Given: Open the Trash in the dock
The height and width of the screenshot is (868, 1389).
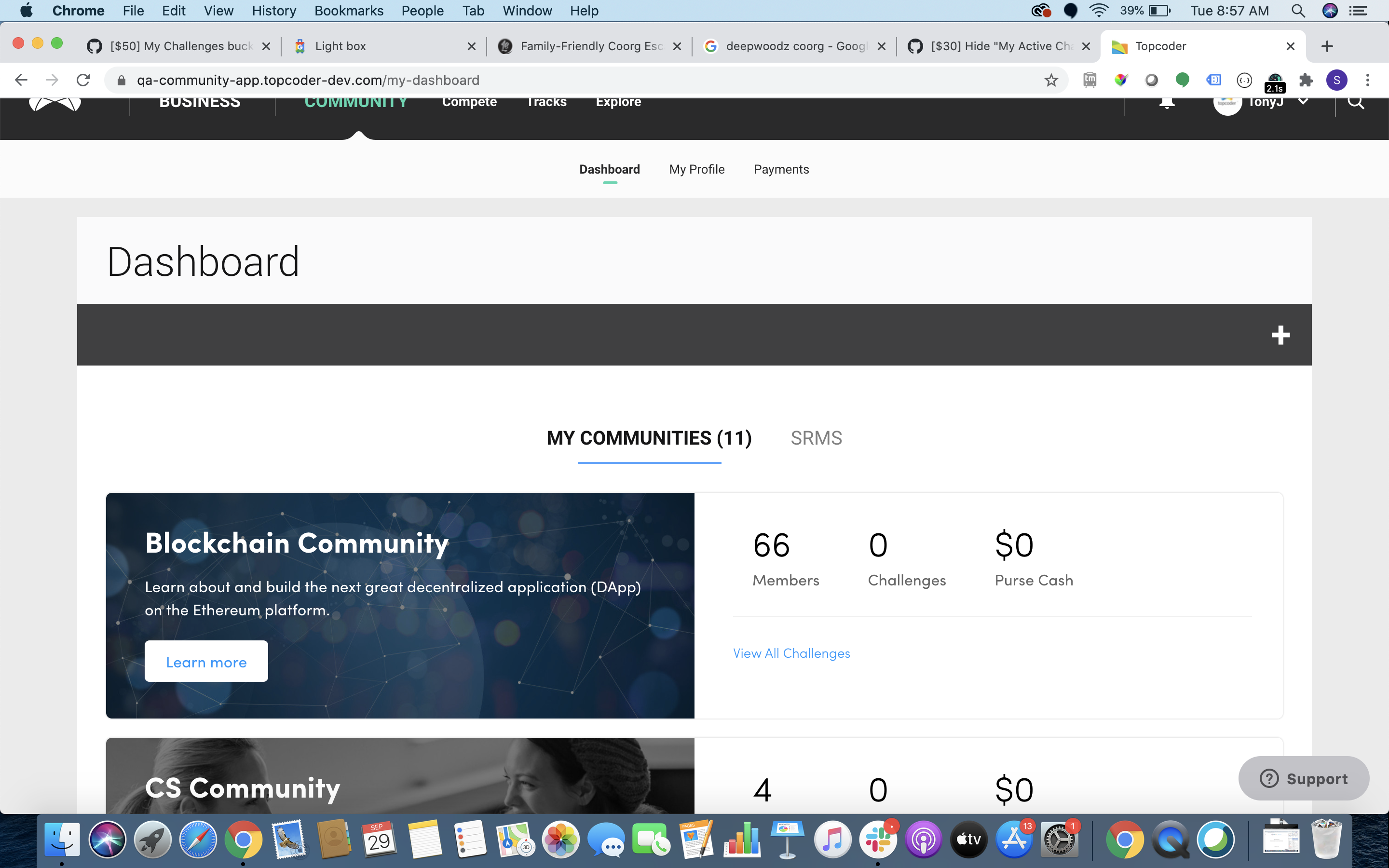Looking at the screenshot, I should 1326,839.
